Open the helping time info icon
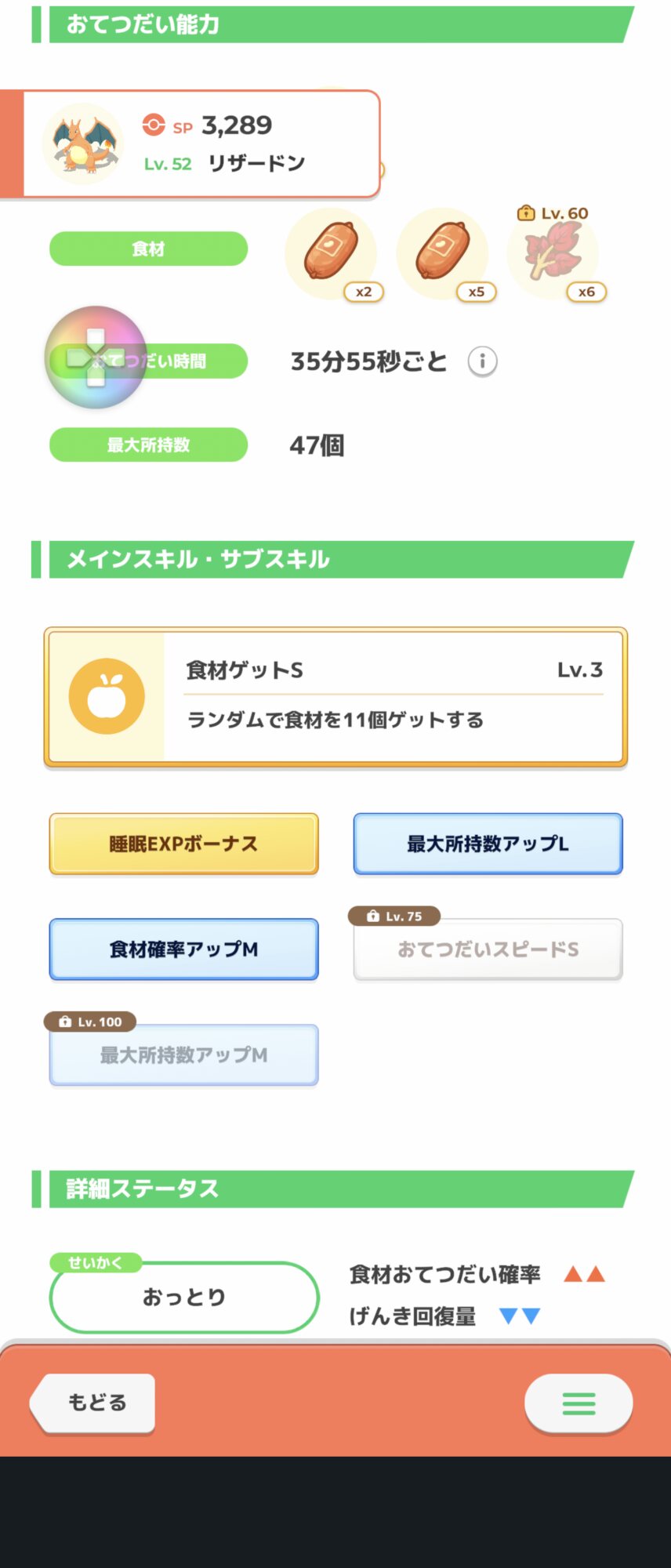Viewport: 671px width, 1568px height. (482, 361)
